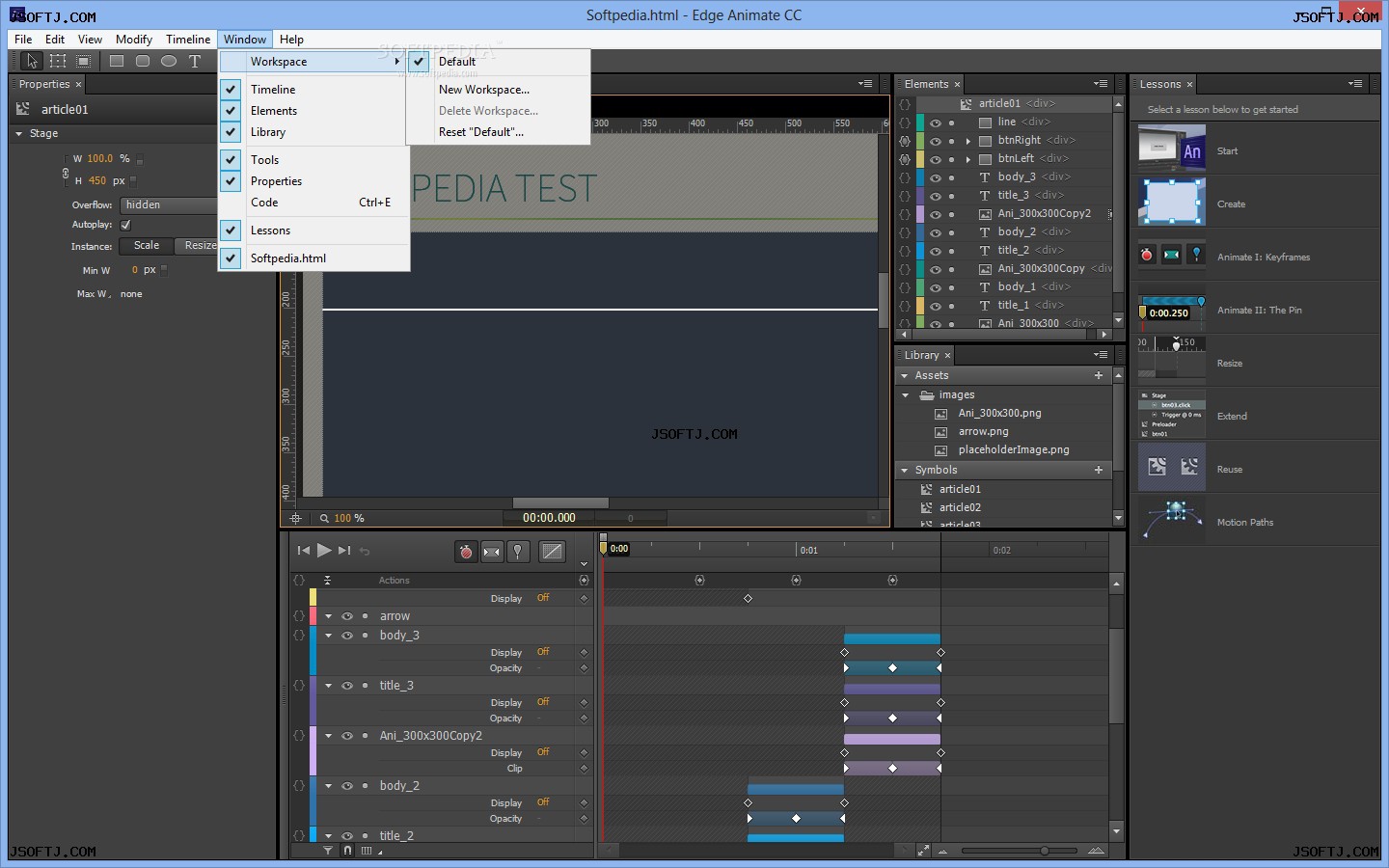This screenshot has height=868, width=1389.
Task: Open Code panel from Window menu
Action: click(x=314, y=203)
